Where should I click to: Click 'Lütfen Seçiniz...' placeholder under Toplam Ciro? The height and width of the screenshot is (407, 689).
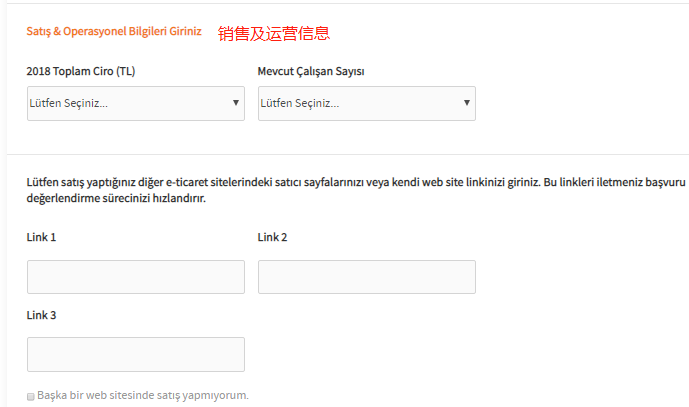point(69,103)
